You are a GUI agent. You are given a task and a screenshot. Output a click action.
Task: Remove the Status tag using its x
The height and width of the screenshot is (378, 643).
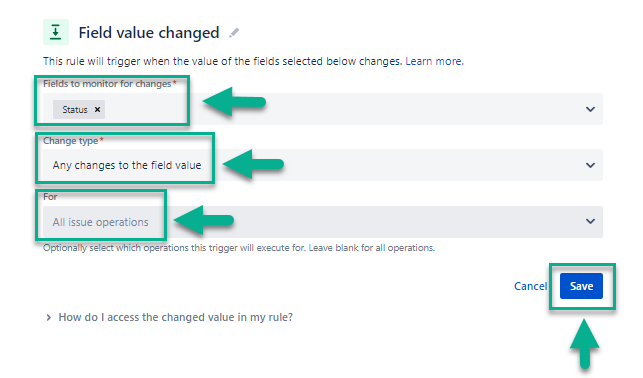click(97, 109)
